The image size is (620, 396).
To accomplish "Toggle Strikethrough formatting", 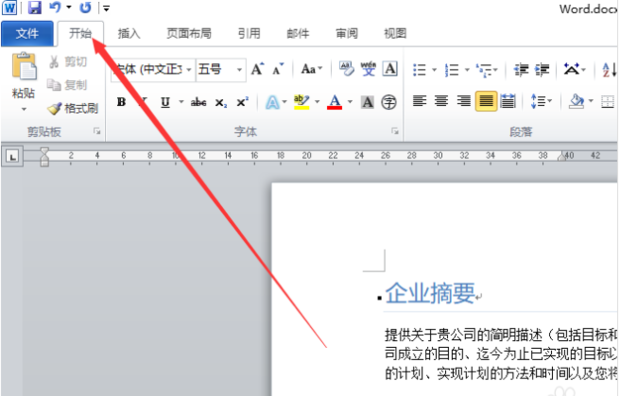I will [198, 102].
